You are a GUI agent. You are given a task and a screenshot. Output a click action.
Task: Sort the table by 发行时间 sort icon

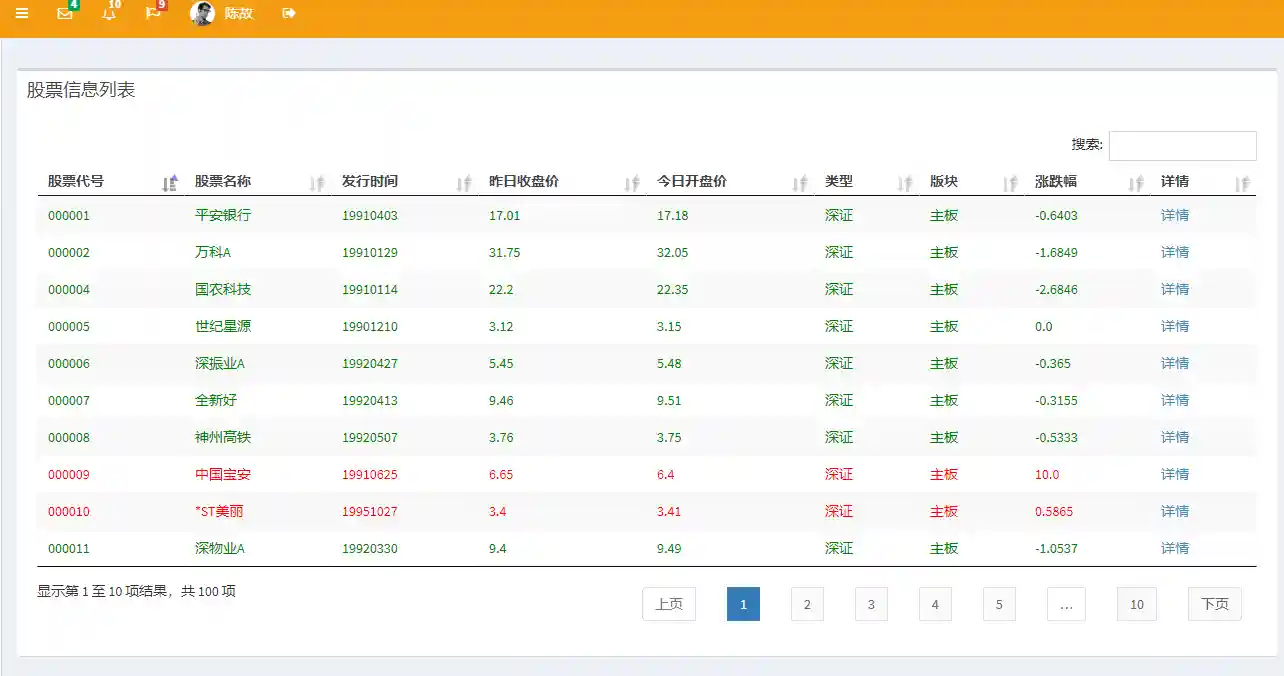tap(464, 183)
